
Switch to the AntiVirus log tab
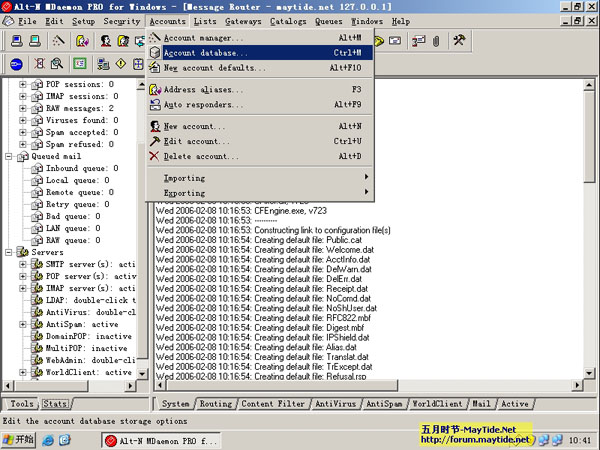coord(336,404)
